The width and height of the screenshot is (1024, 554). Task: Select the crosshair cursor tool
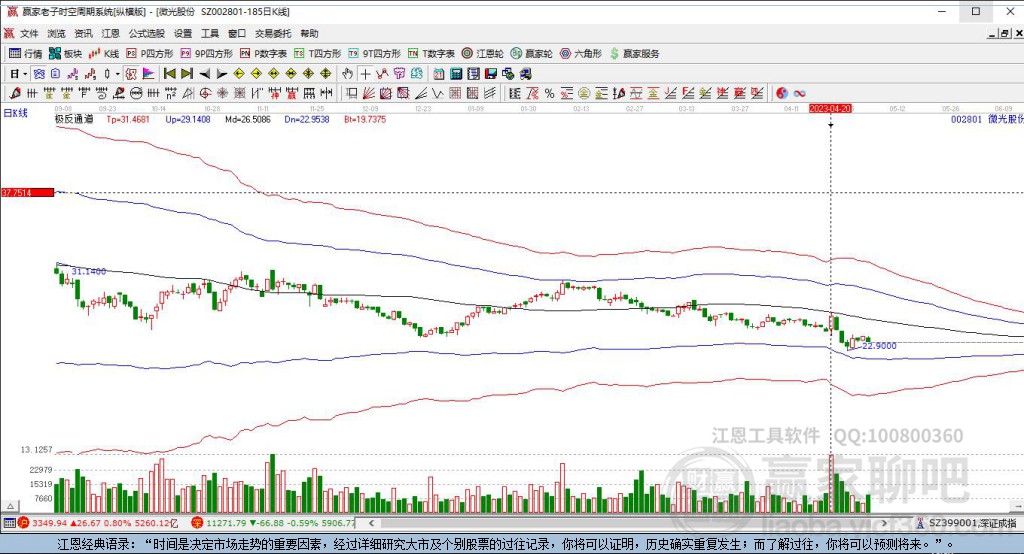pyautogui.click(x=366, y=74)
